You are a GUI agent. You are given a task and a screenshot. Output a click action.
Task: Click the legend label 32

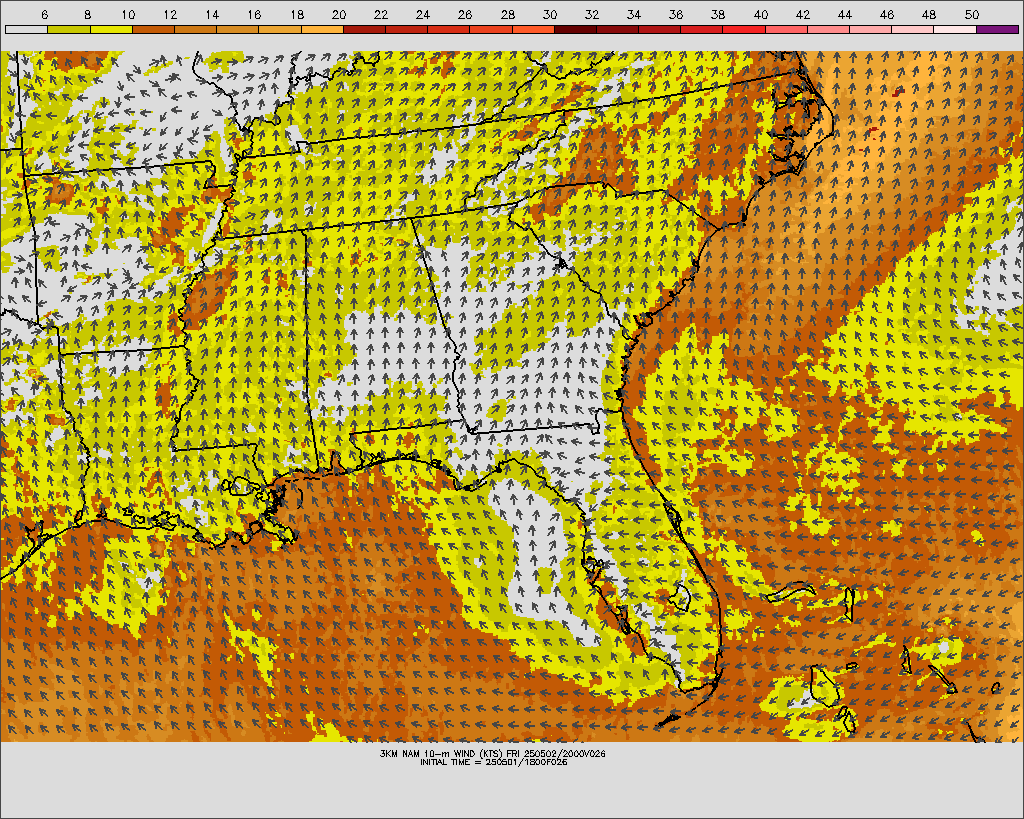pos(592,14)
